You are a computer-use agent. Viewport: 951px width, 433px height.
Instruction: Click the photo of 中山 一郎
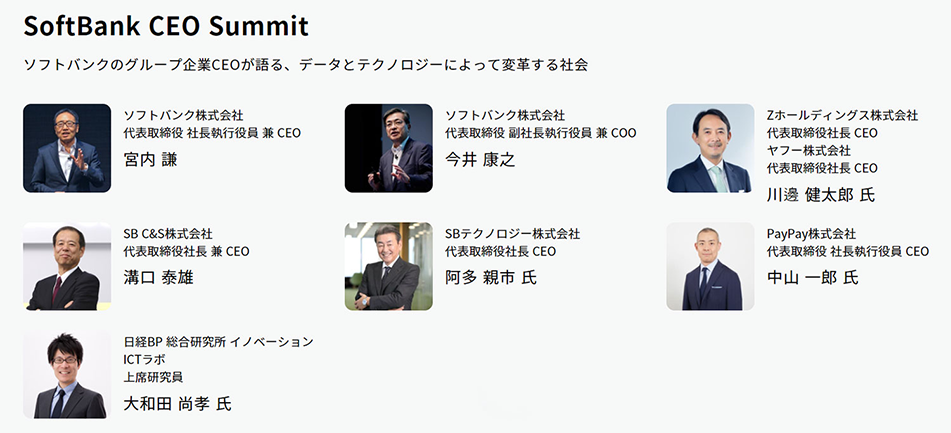[x=710, y=266]
